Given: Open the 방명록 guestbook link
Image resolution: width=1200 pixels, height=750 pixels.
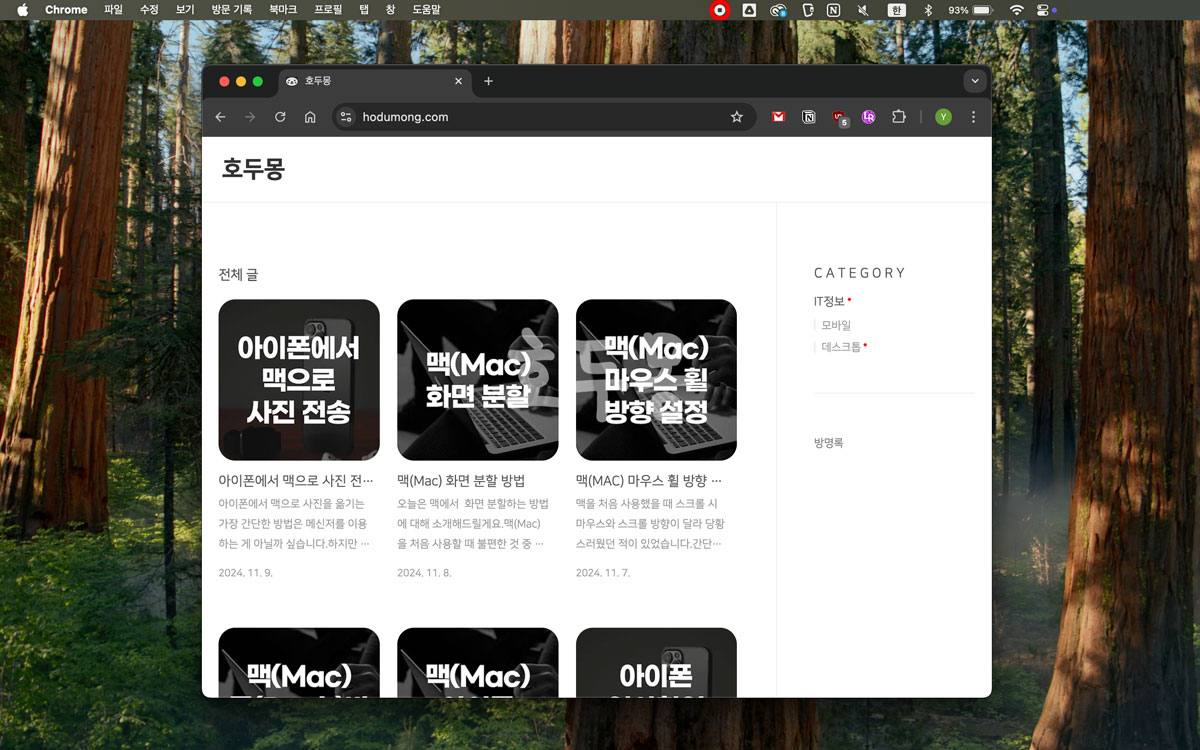Looking at the screenshot, I should point(829,442).
